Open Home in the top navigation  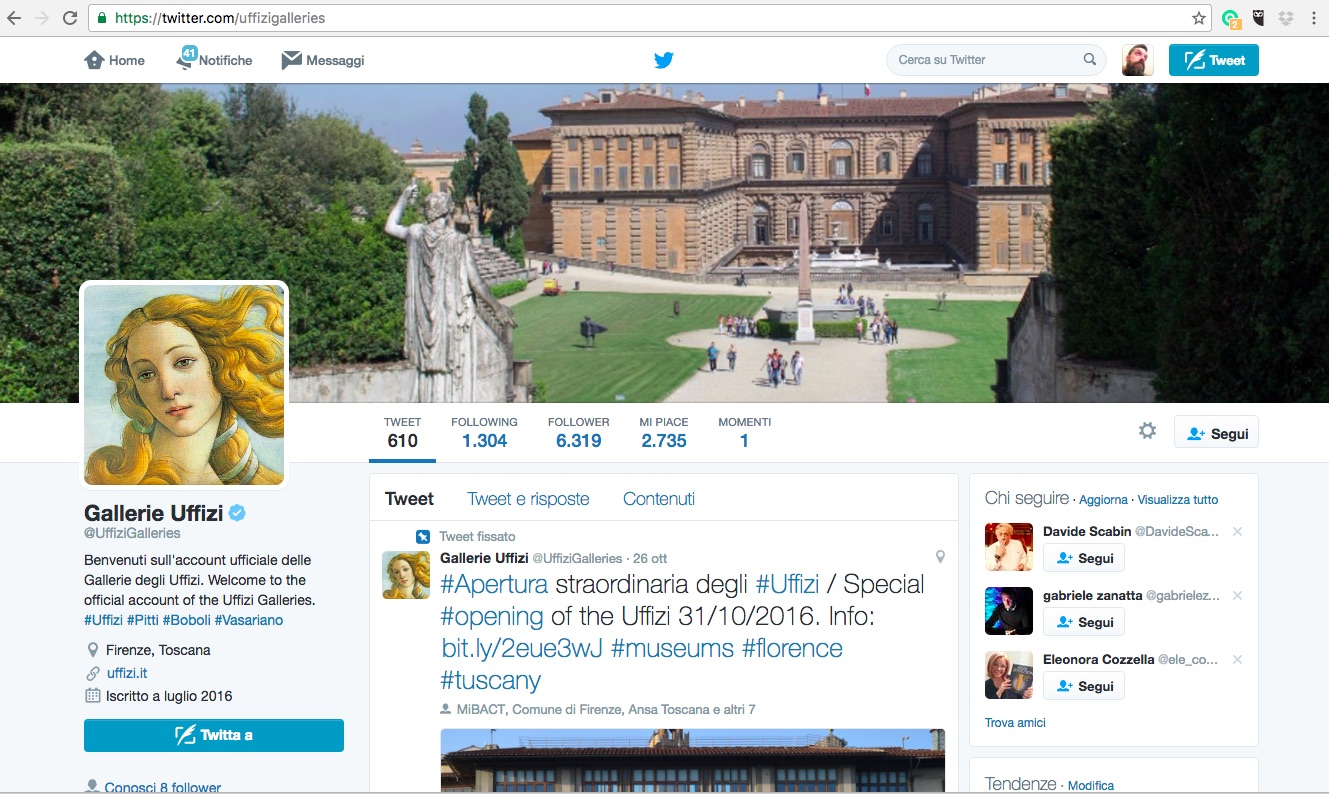(x=115, y=60)
